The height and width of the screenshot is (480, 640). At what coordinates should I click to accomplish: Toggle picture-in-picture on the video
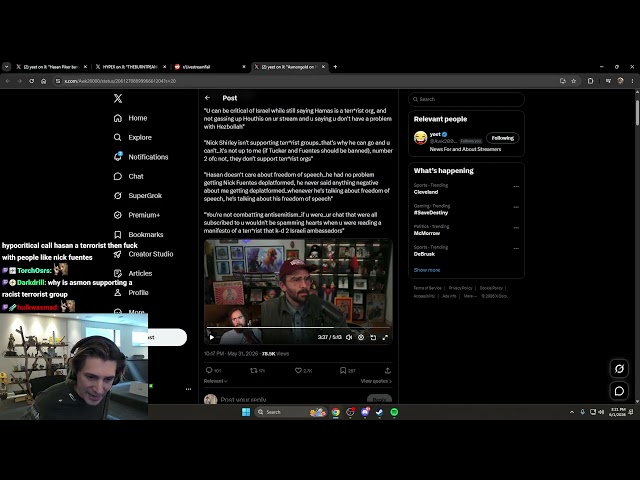coord(373,337)
